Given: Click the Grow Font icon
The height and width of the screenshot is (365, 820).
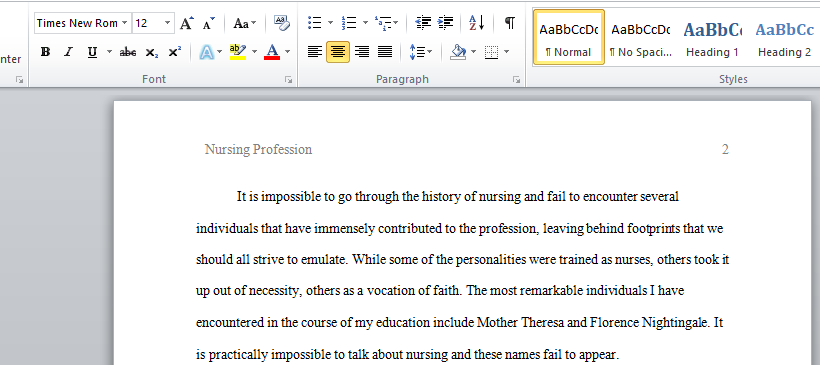Looking at the screenshot, I should point(187,24).
